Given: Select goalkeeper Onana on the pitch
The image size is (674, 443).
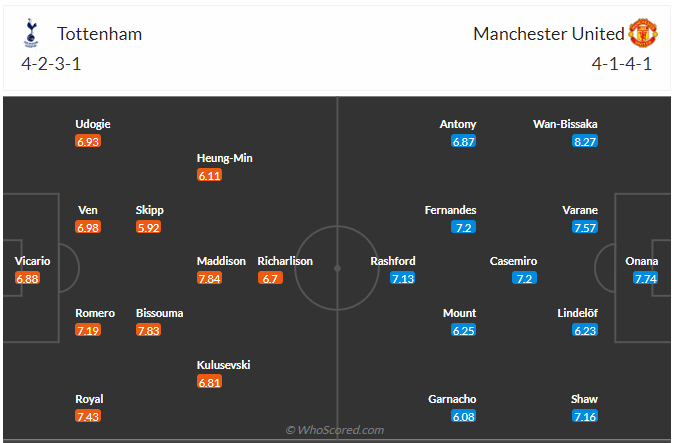Looking at the screenshot, I should [642, 261].
